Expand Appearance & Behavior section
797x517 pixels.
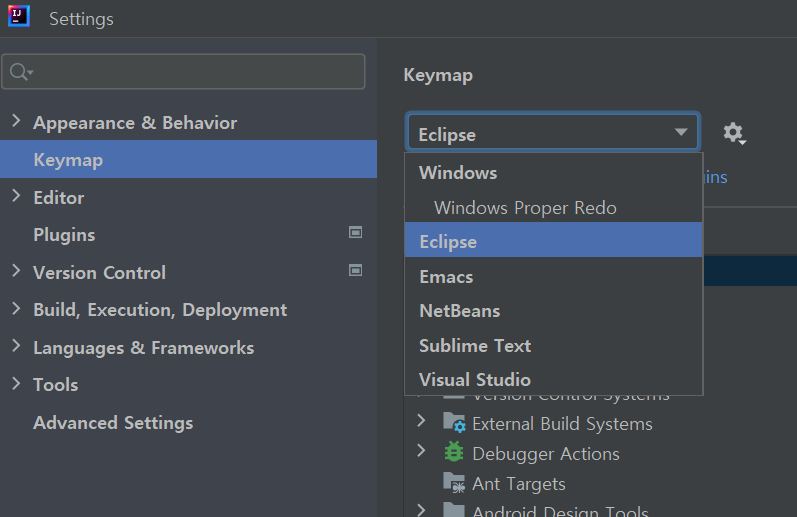[16, 121]
